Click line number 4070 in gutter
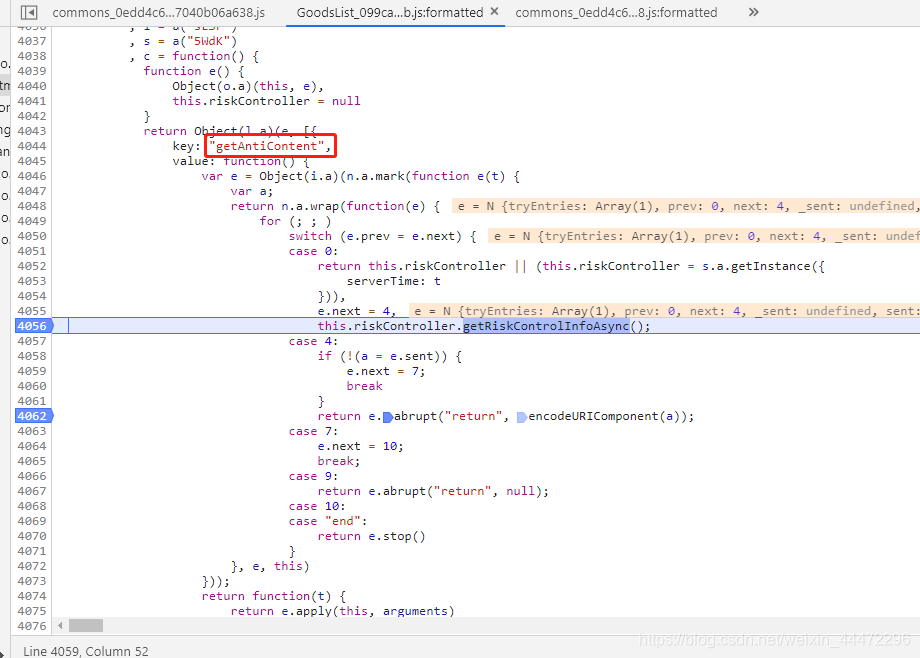 (32, 536)
